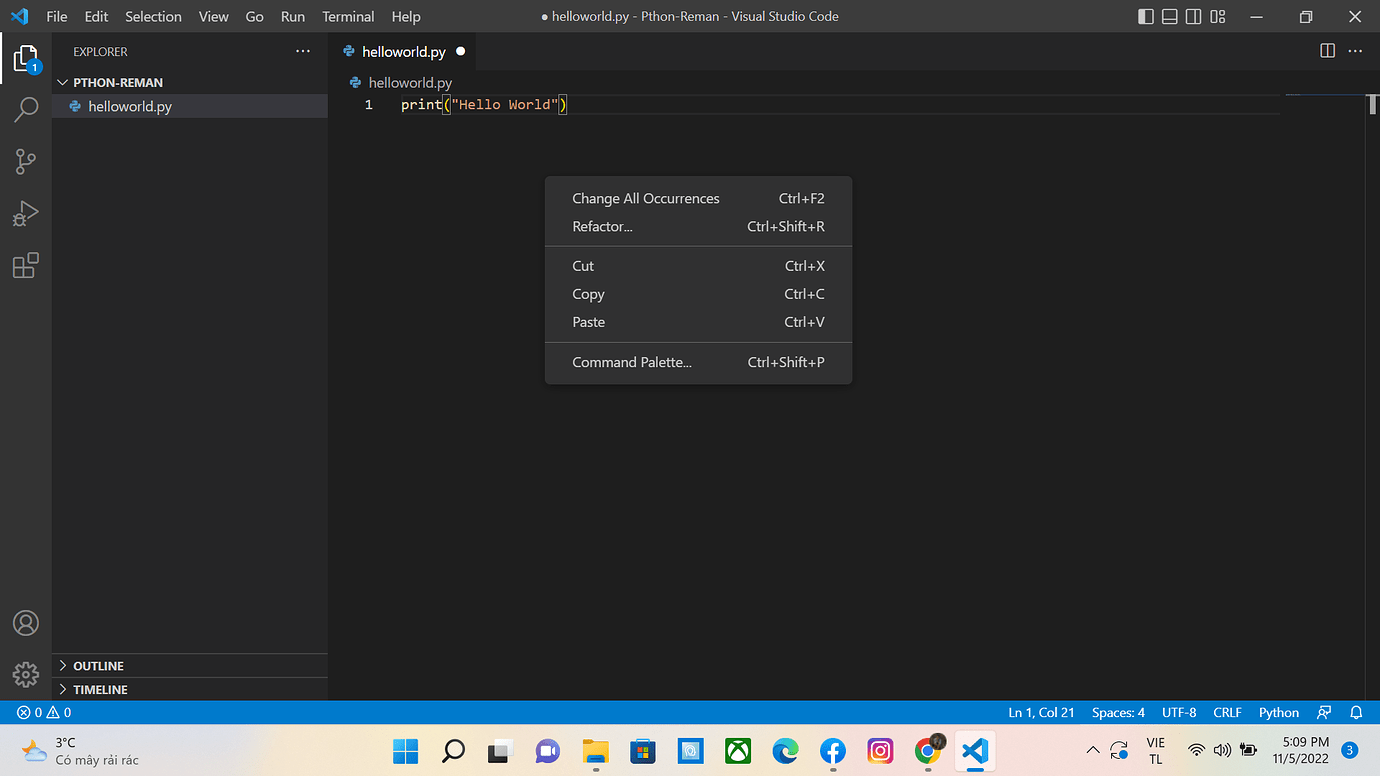
Task: Click the notifications bell in the status bar
Action: [1356, 712]
